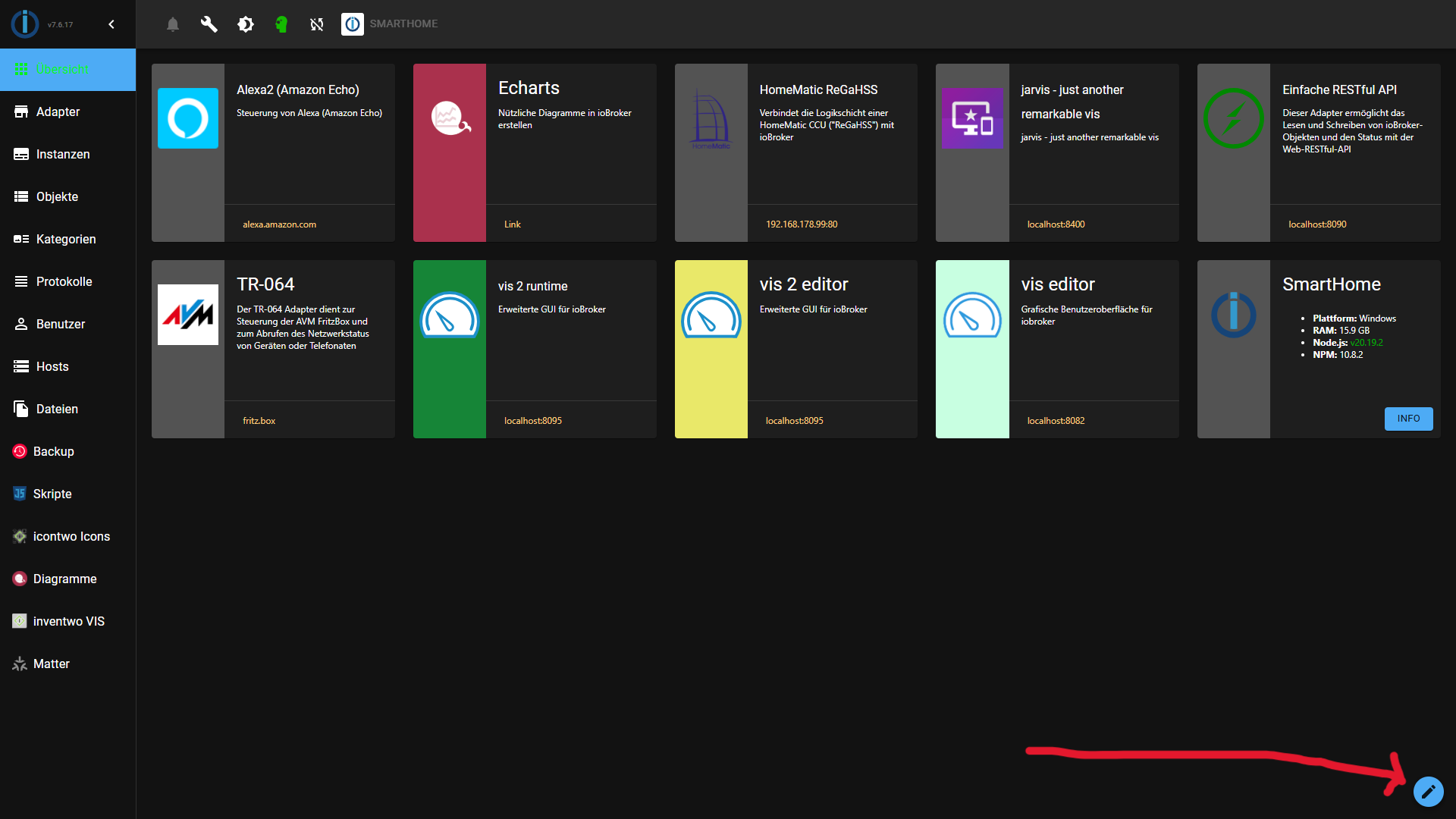Open the Dateien section

coord(67,409)
